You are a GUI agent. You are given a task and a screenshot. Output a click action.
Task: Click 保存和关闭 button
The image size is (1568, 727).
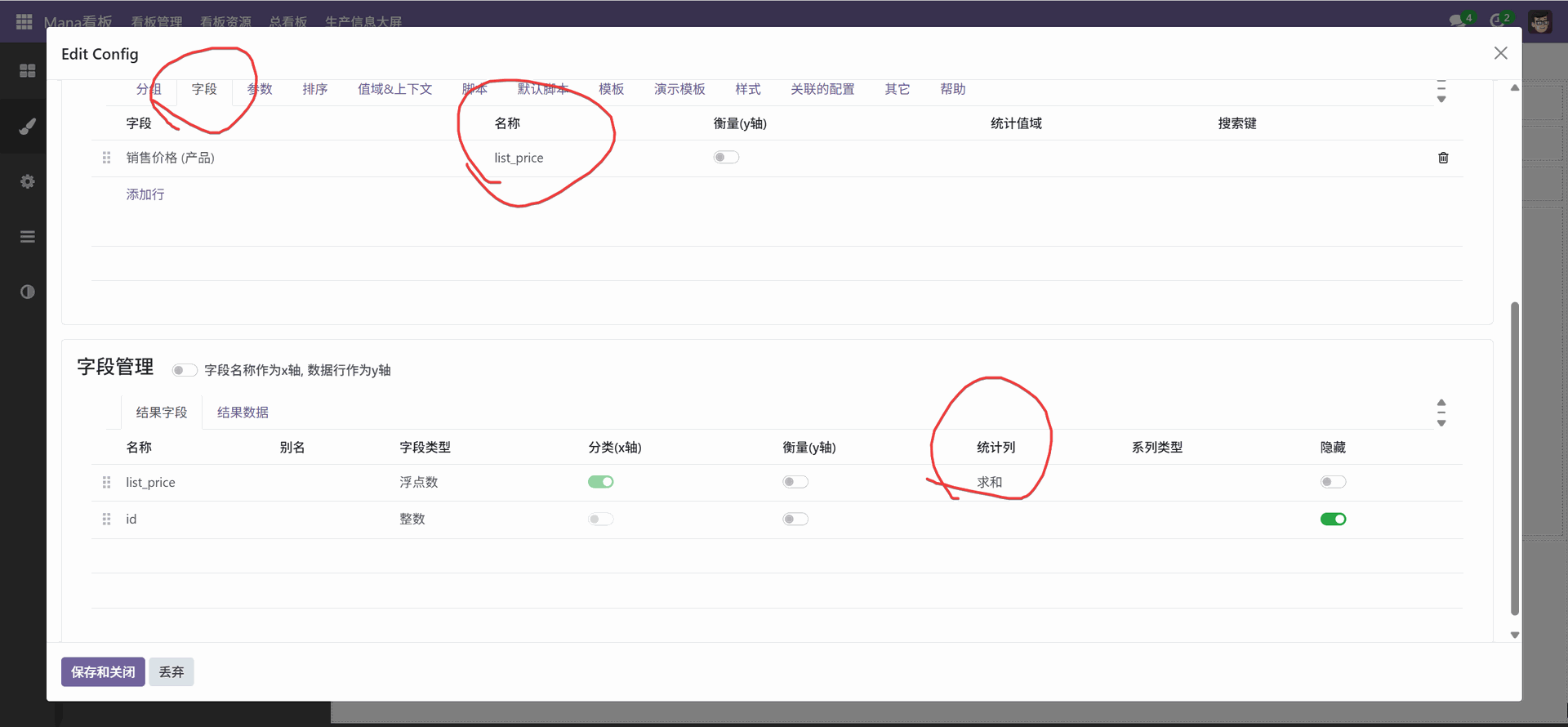coord(103,672)
